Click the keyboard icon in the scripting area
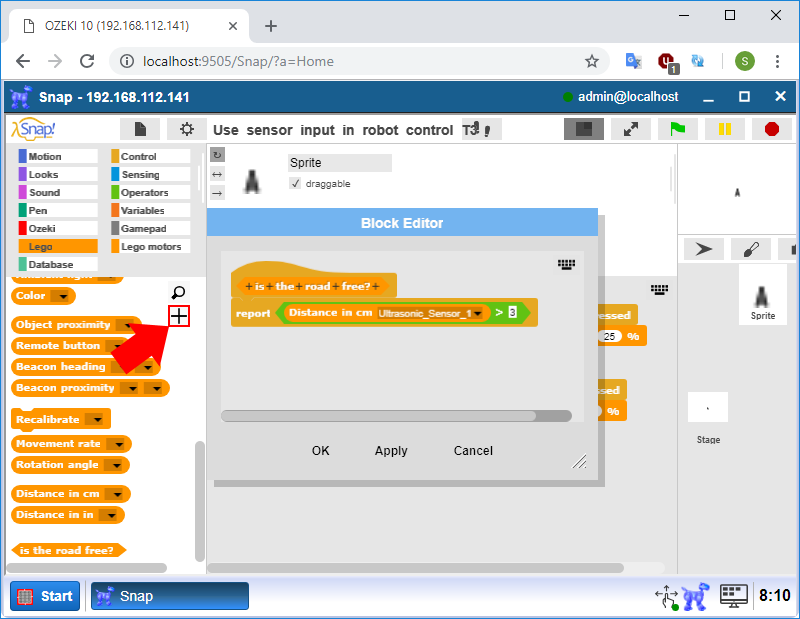Image resolution: width=800 pixels, height=619 pixels. tap(659, 290)
